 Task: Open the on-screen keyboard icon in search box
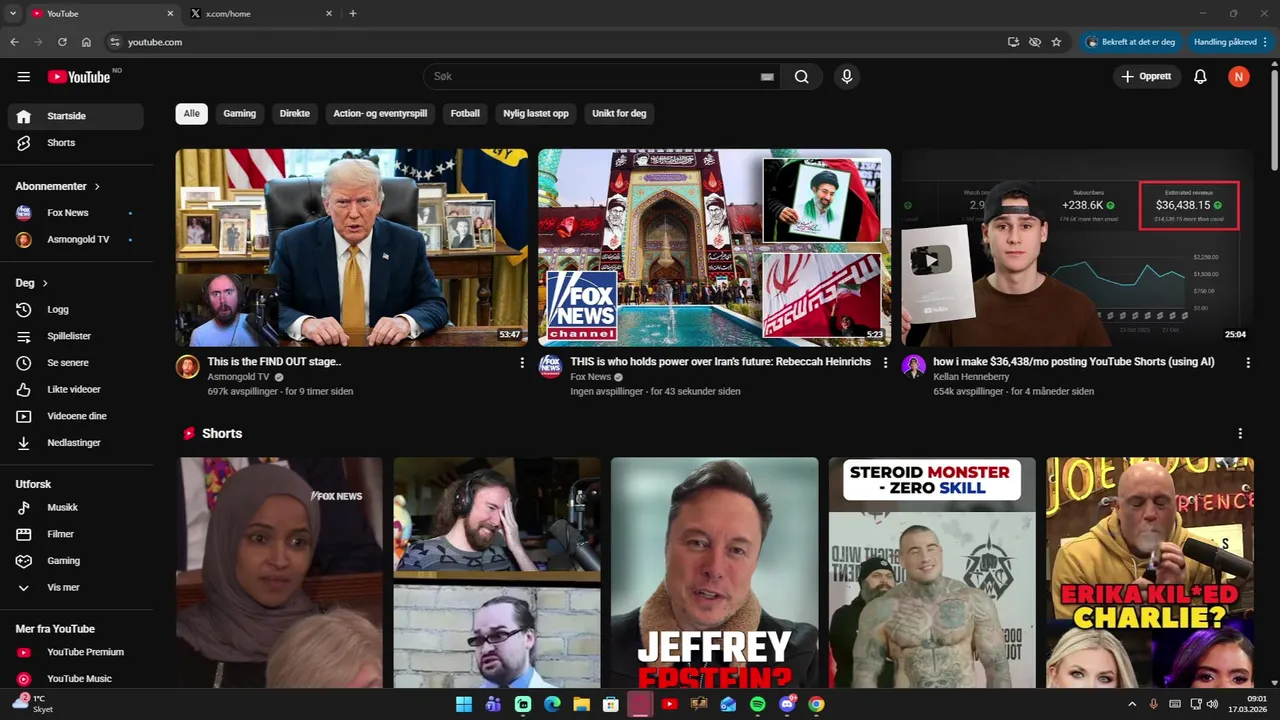(x=767, y=77)
